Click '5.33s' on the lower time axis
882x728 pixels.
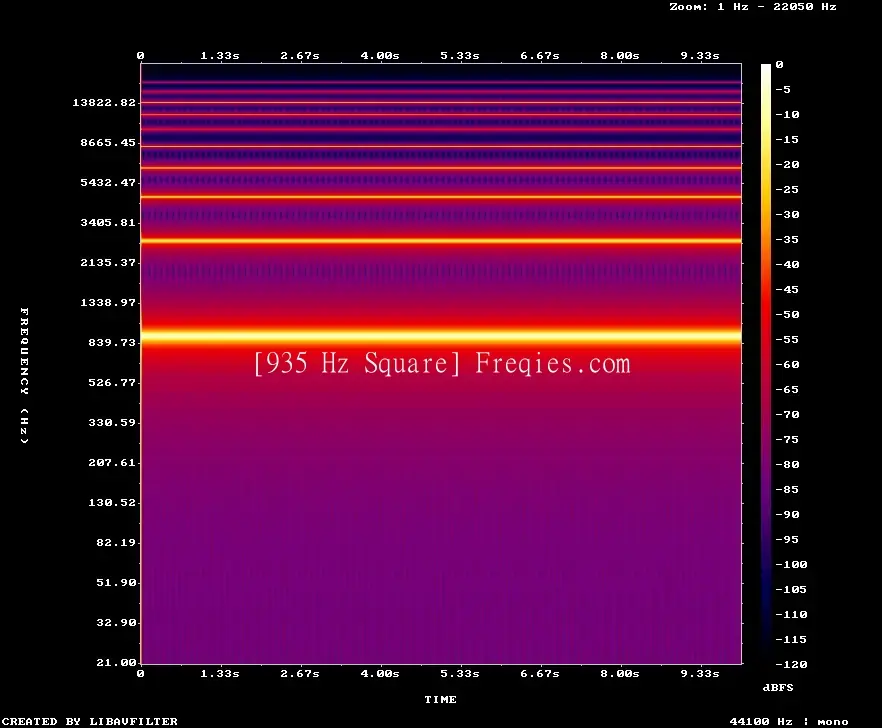point(460,673)
